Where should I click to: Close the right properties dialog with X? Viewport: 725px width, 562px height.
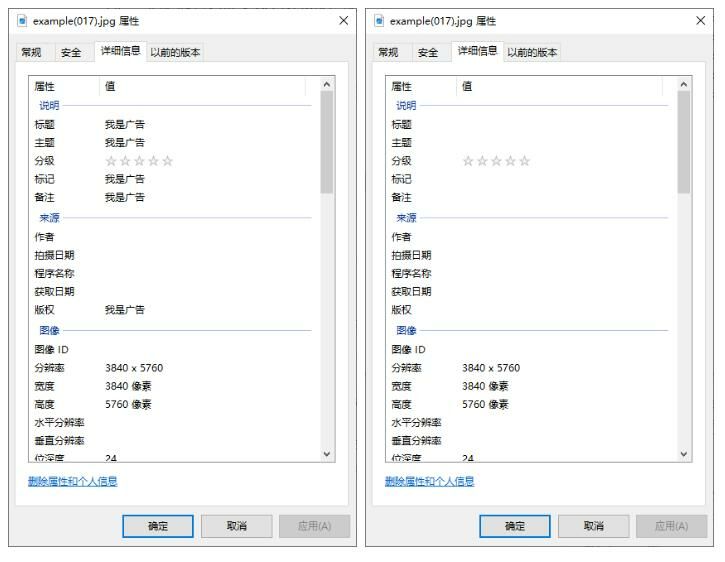701,21
